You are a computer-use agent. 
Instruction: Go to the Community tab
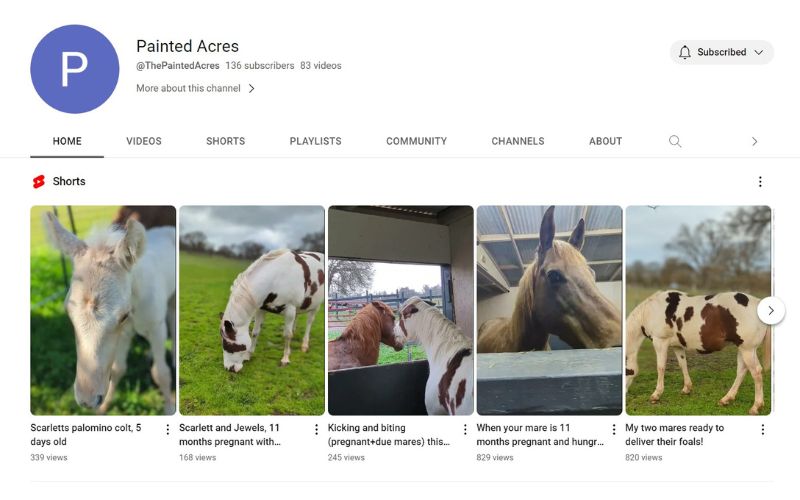416,141
